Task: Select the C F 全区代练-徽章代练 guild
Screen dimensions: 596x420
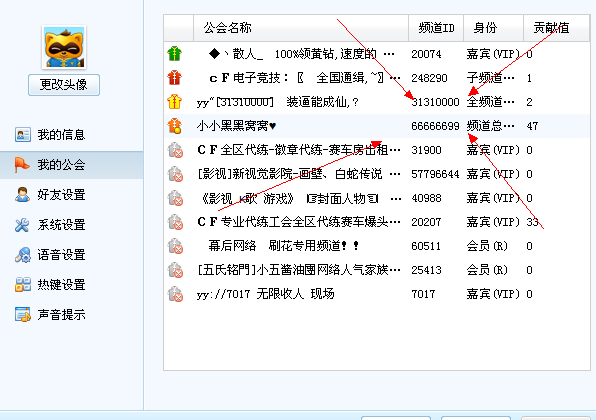Action: (299, 150)
